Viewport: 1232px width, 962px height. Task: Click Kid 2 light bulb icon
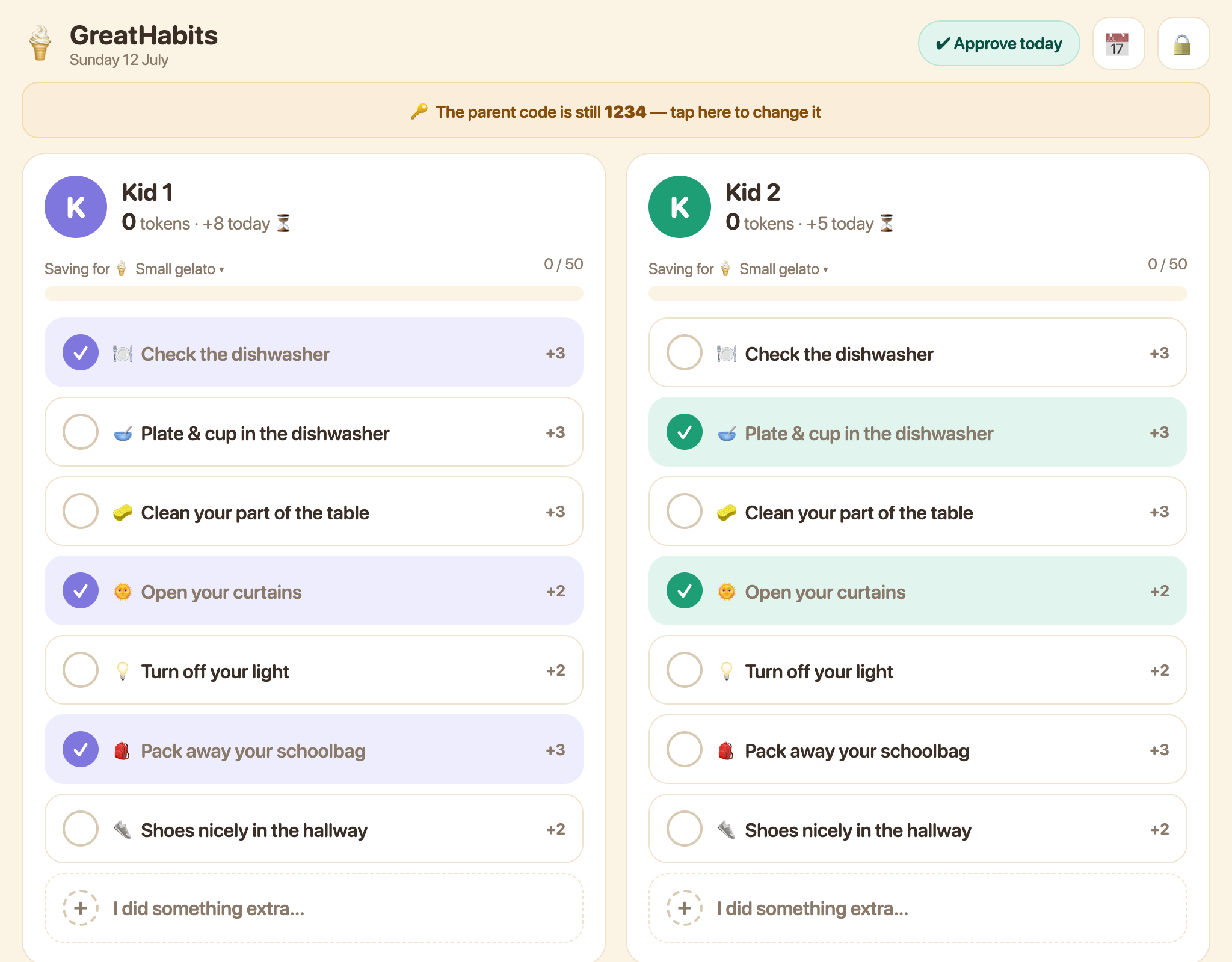coord(727,671)
